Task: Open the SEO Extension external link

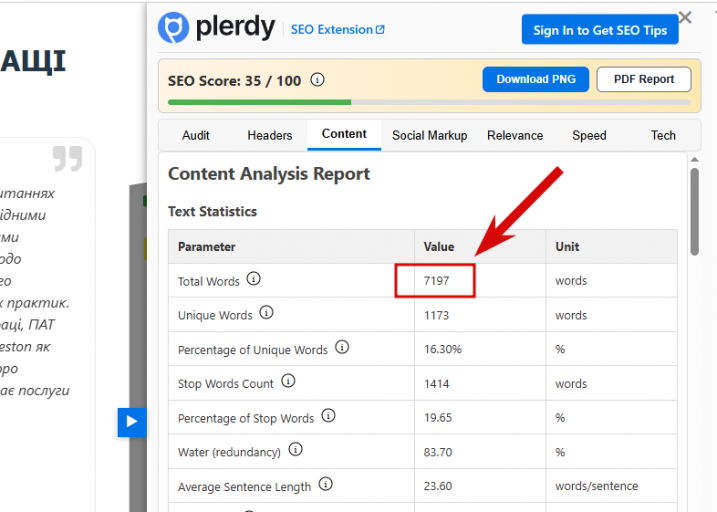Action: 337,30
